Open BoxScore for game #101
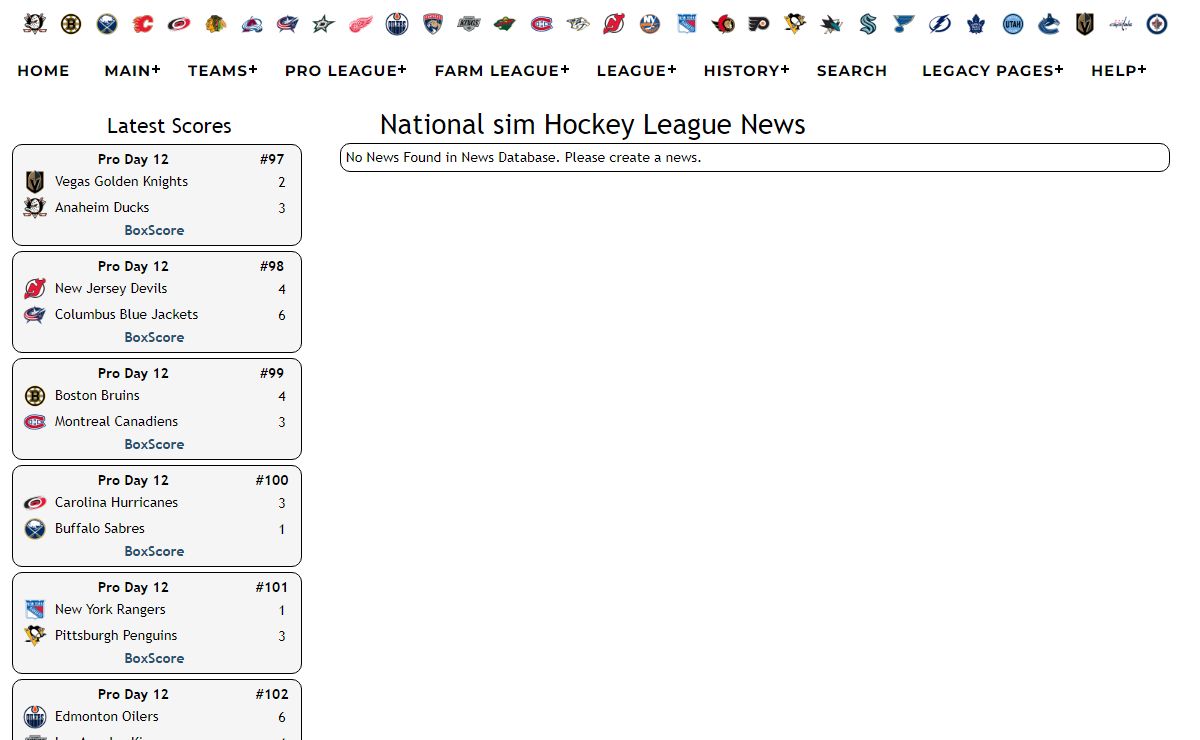The image size is (1200, 740). click(154, 658)
